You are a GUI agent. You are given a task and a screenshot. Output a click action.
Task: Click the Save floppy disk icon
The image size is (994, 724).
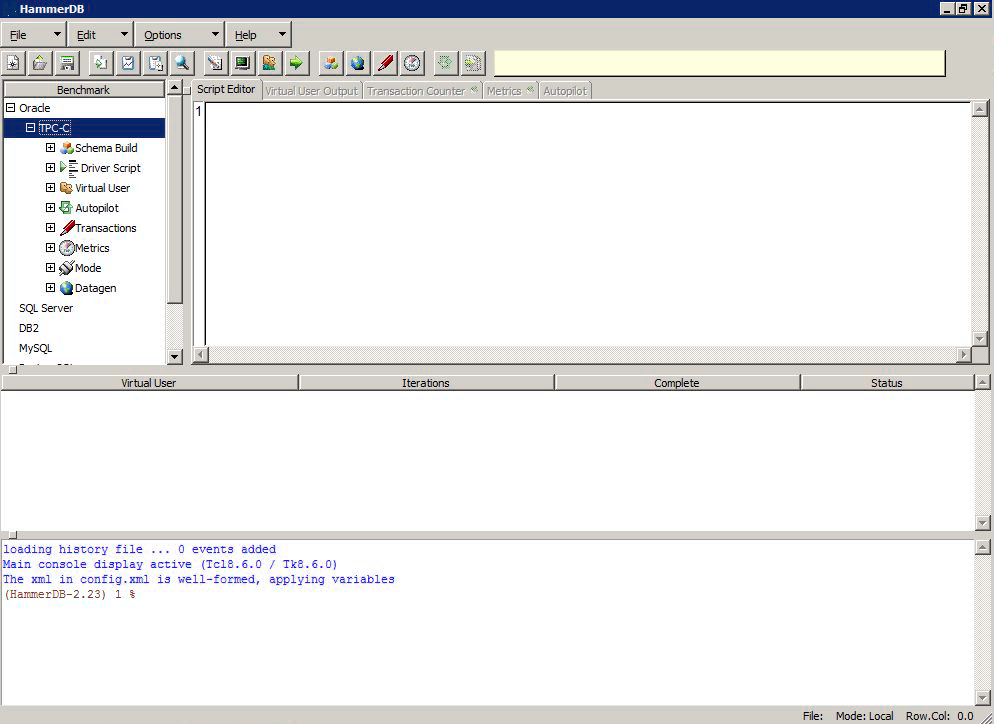pyautogui.click(x=67, y=63)
